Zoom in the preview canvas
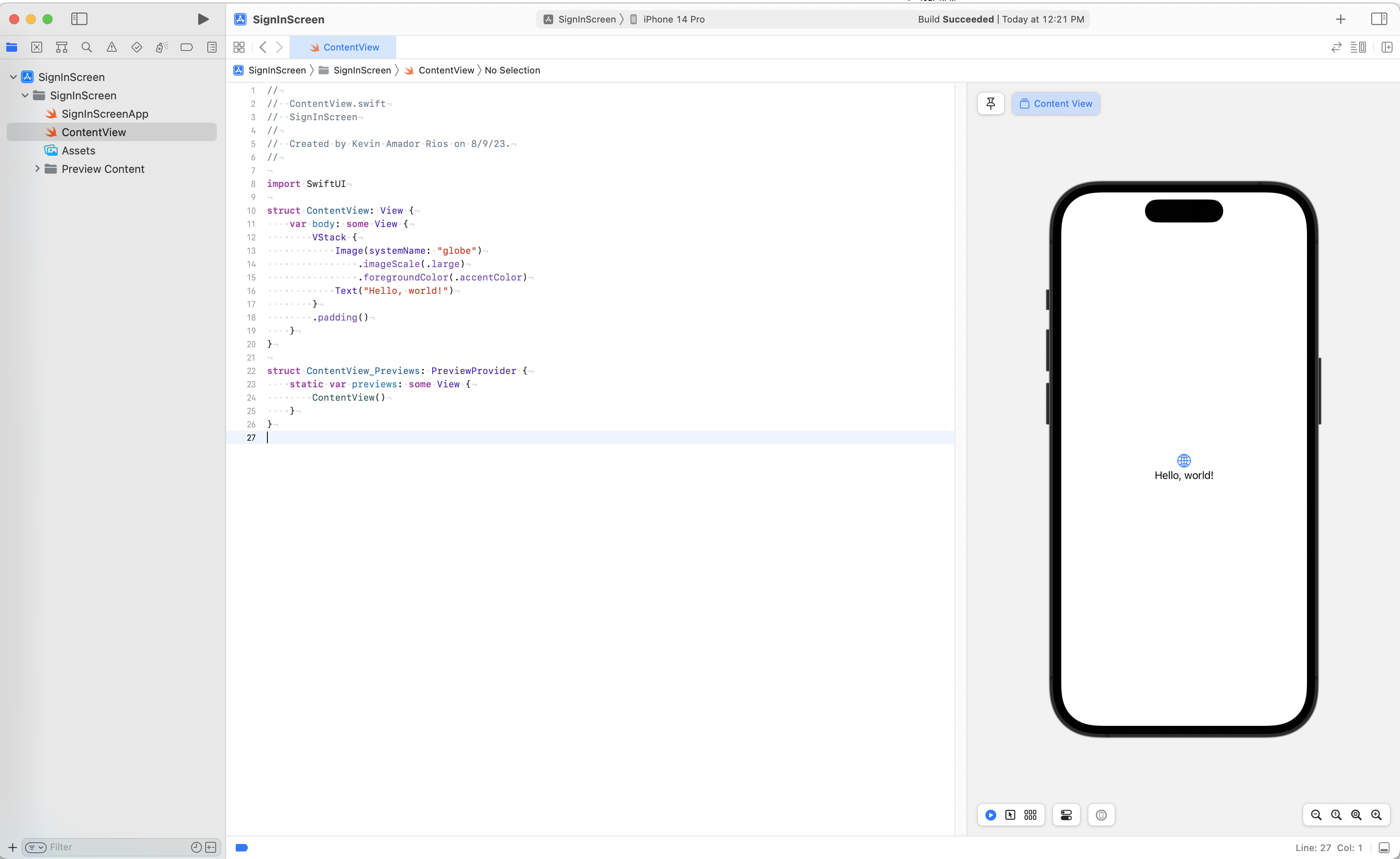Image resolution: width=1400 pixels, height=859 pixels. point(1376,815)
